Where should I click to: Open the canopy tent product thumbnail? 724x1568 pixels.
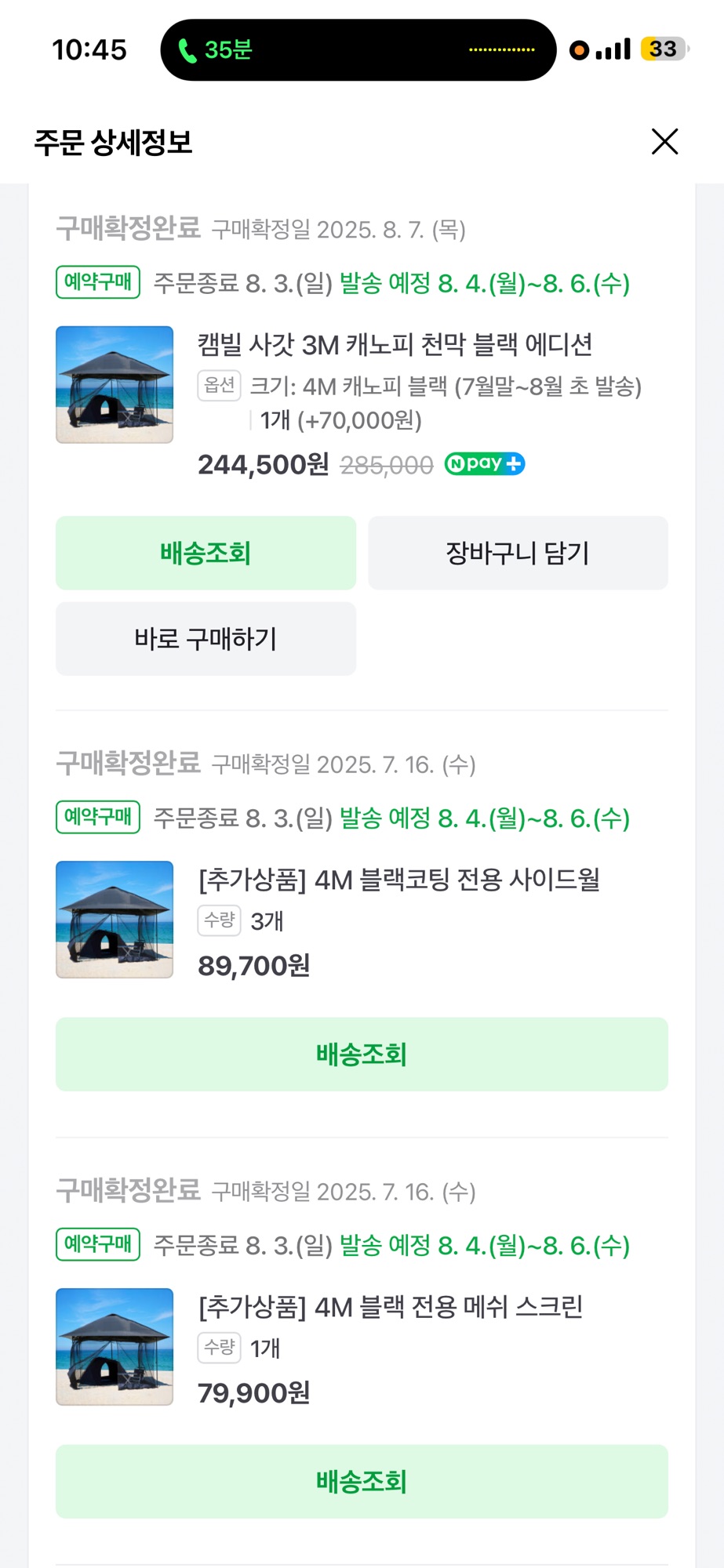[115, 385]
